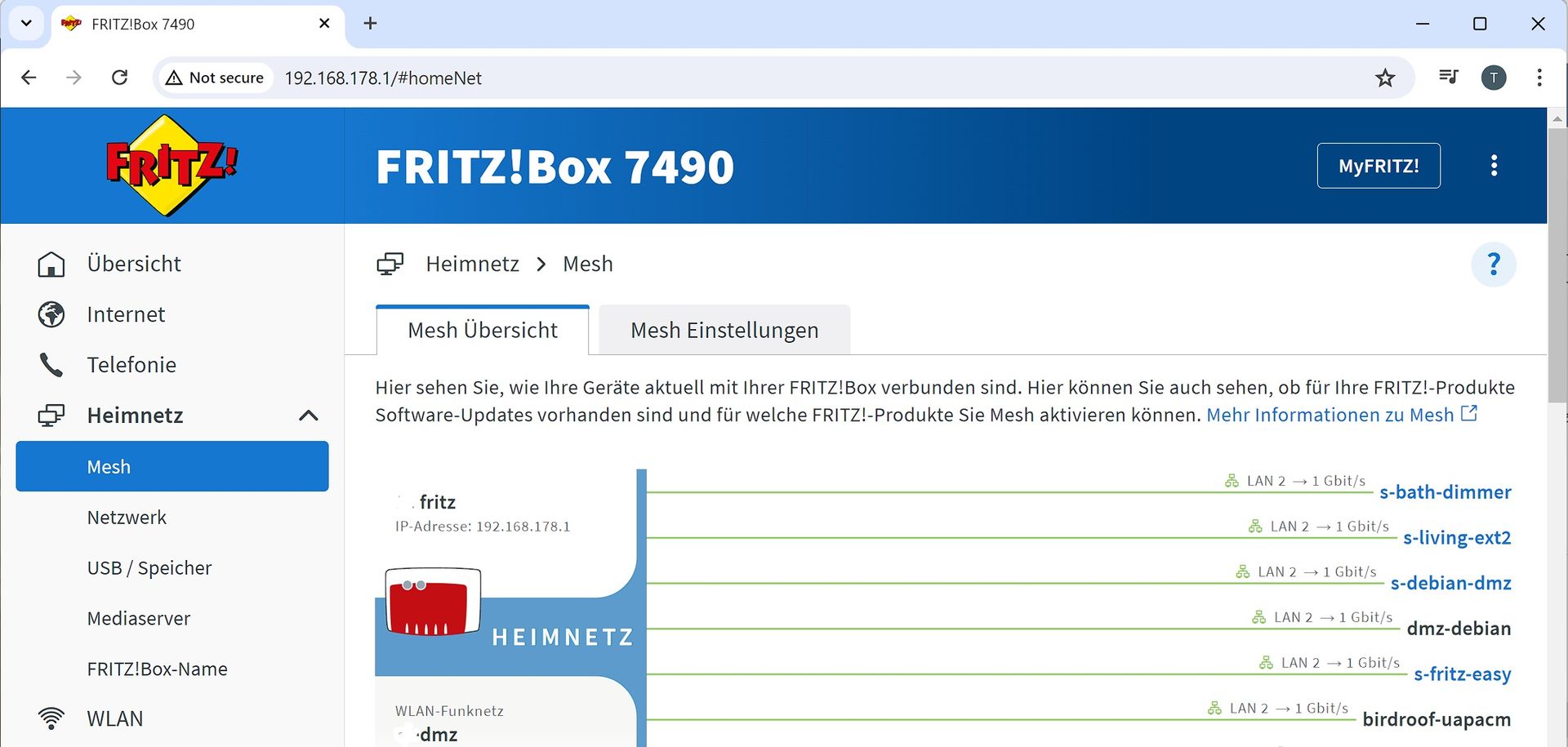Viewport: 1568px width, 747px height.
Task: Click the LAN icon for dmz-debian
Action: coord(1258,617)
